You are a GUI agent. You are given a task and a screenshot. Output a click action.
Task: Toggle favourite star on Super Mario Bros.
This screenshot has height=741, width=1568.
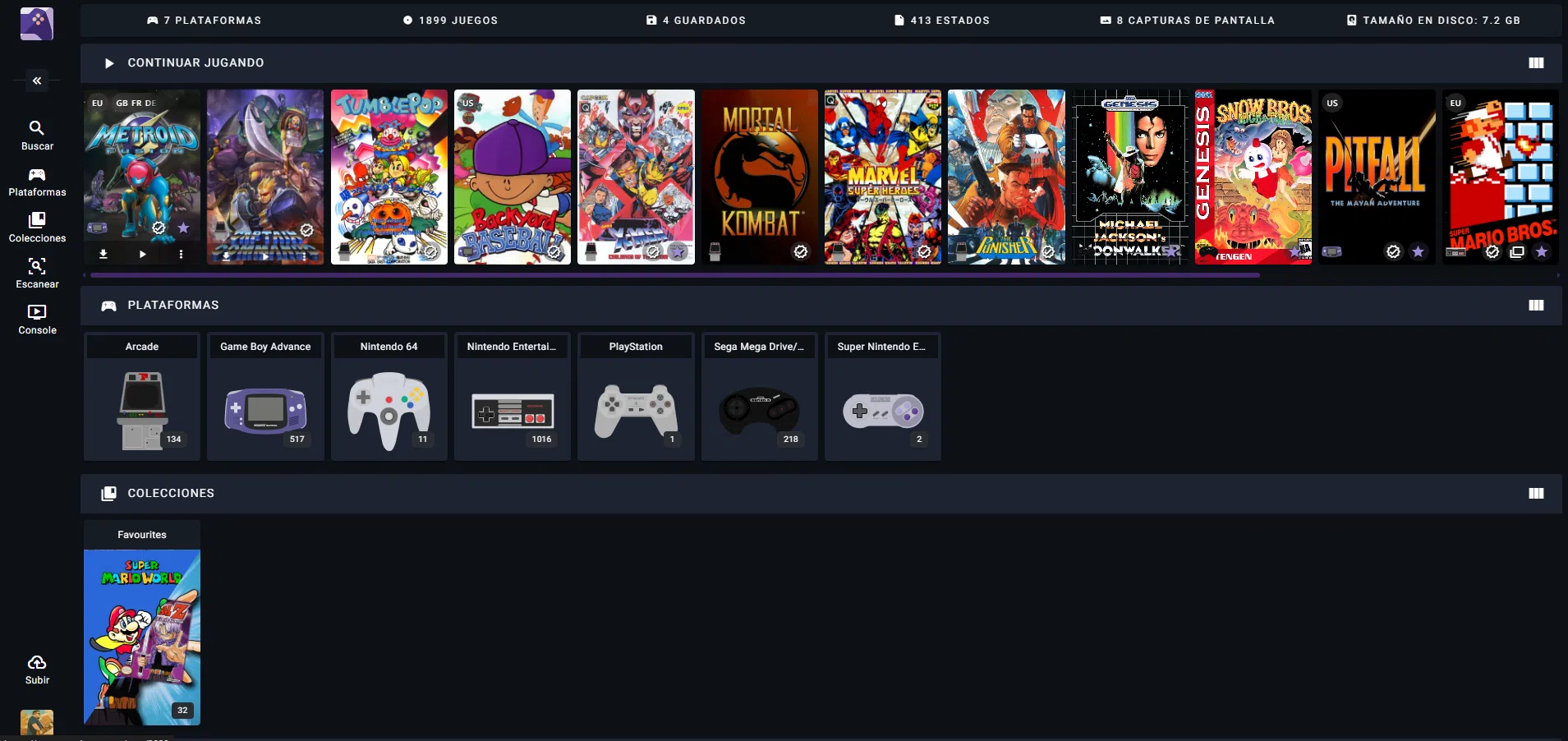pyautogui.click(x=1542, y=251)
